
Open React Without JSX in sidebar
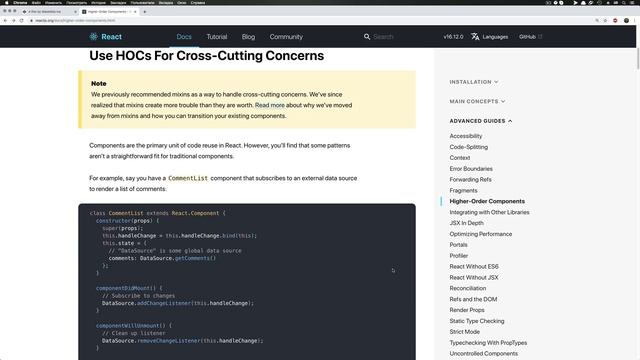click(x=474, y=278)
